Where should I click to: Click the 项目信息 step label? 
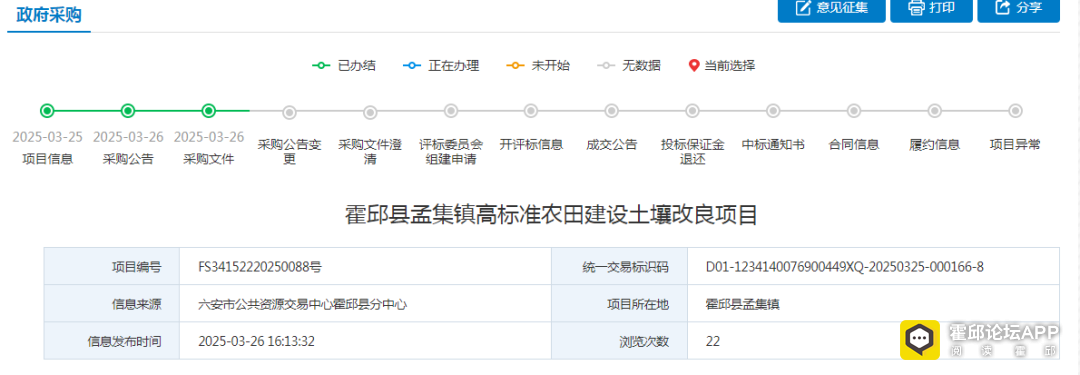(48, 159)
